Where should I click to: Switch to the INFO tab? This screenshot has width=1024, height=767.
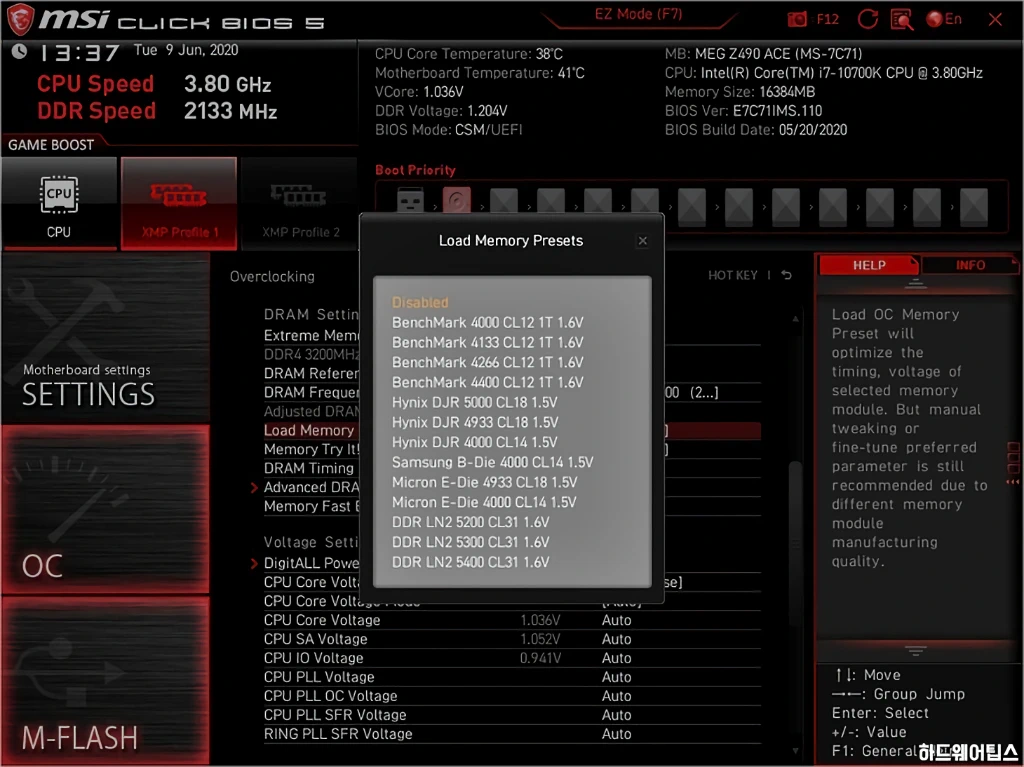tap(970, 265)
